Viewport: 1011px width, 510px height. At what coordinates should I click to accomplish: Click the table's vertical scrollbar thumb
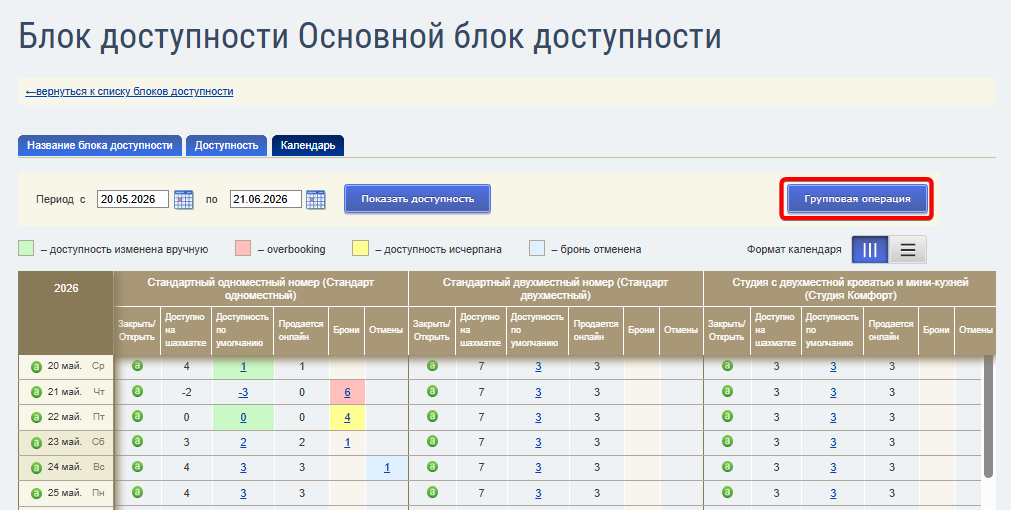coord(988,417)
